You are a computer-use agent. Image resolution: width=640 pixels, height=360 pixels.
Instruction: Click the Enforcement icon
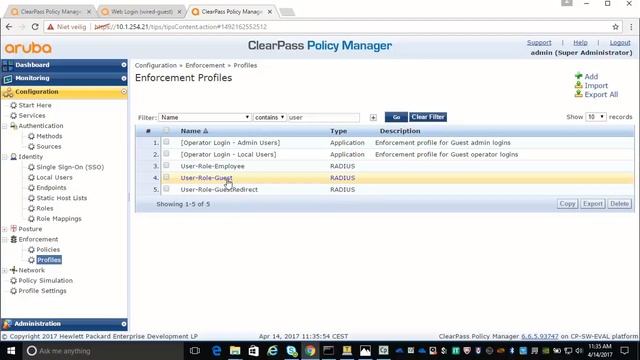click(x=13, y=239)
